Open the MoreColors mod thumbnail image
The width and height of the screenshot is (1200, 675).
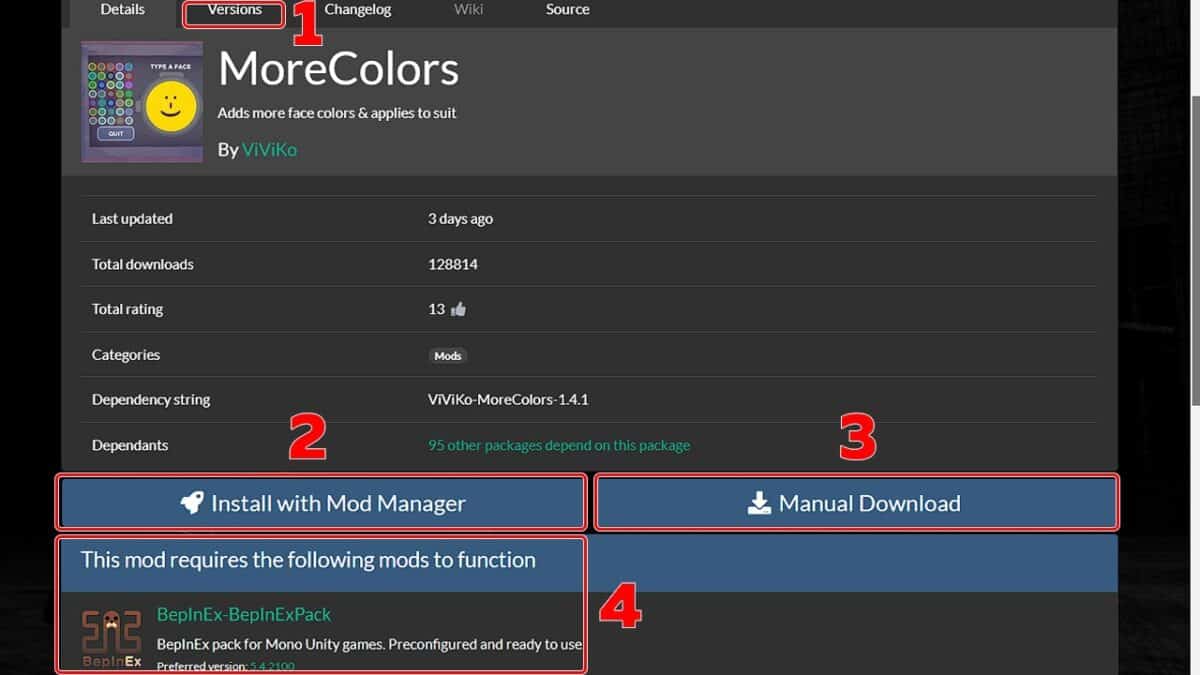pyautogui.click(x=142, y=102)
